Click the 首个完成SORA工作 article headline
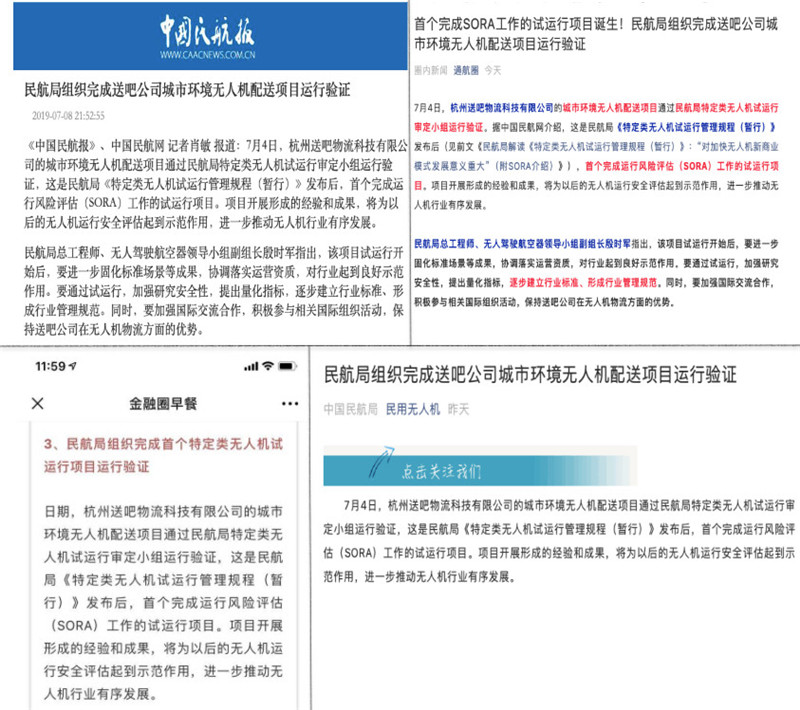Screen dimensions: 800x710 tap(600, 32)
